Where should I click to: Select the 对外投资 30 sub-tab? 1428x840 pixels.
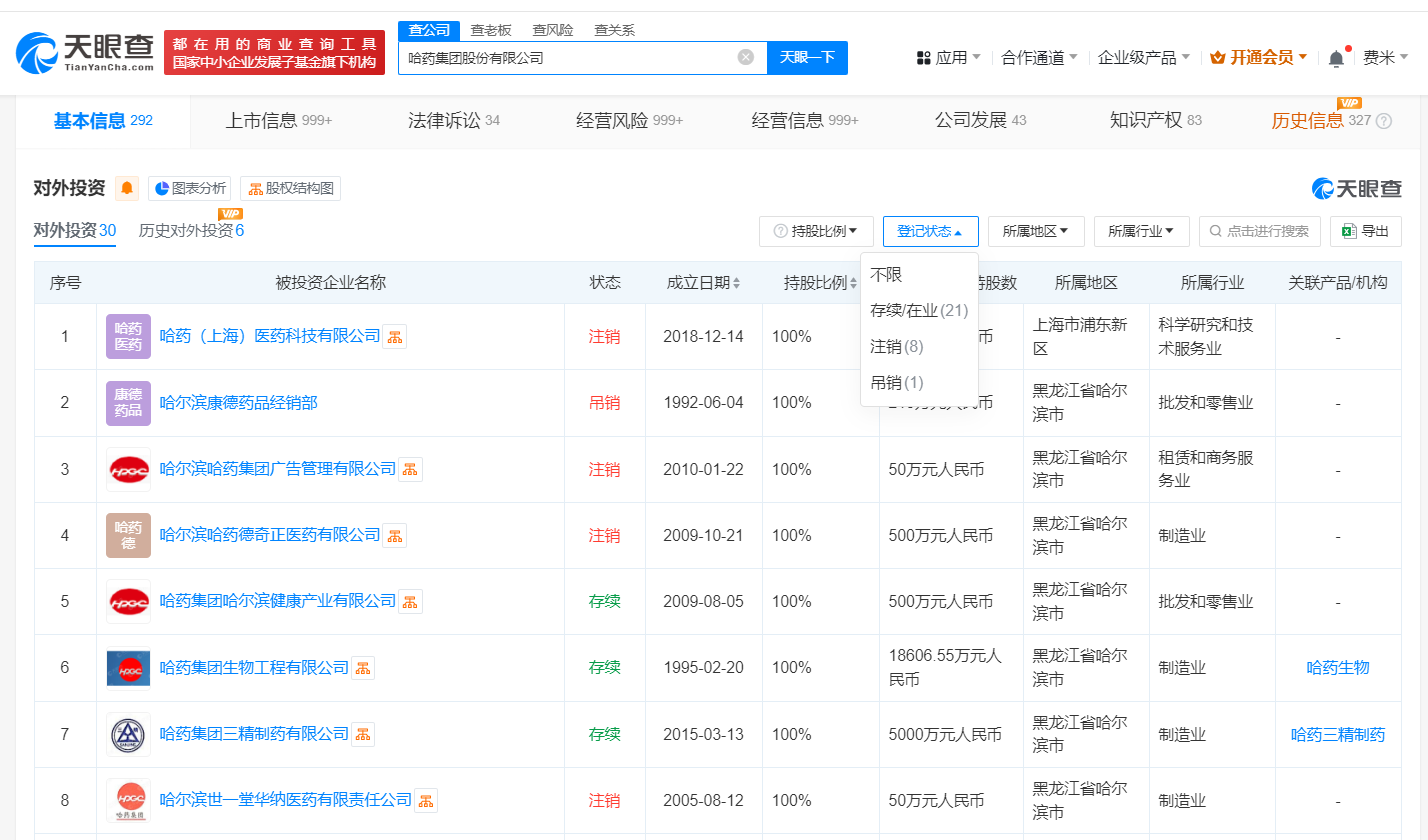pos(75,230)
